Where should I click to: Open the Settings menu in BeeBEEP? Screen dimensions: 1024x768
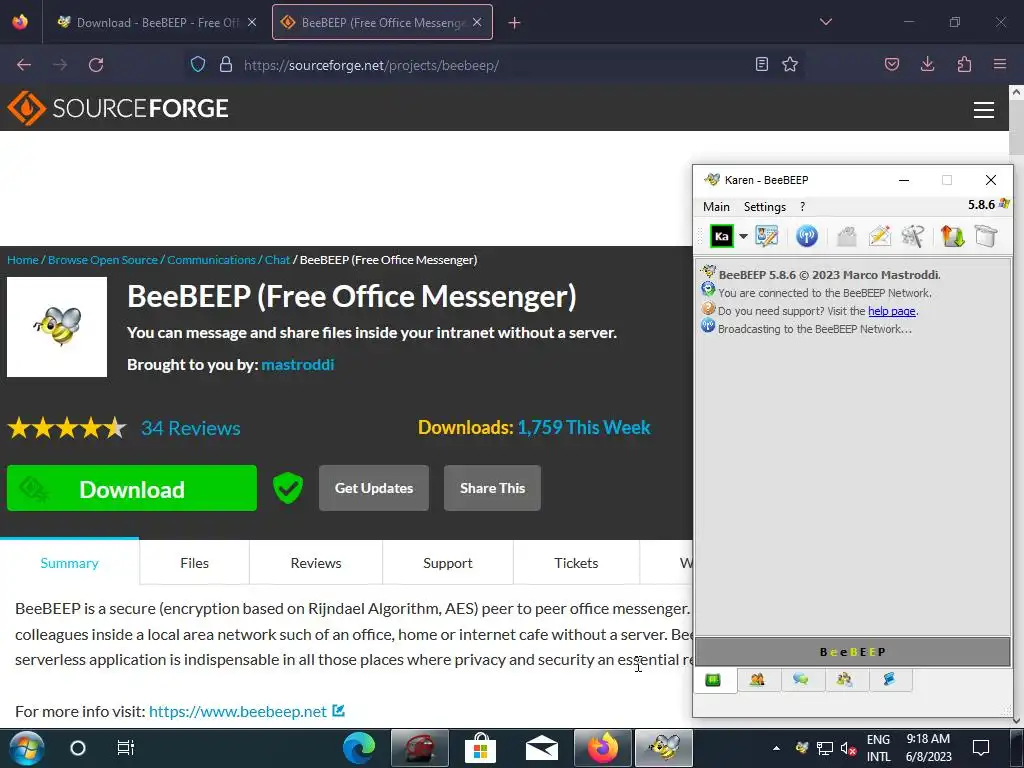pos(765,206)
